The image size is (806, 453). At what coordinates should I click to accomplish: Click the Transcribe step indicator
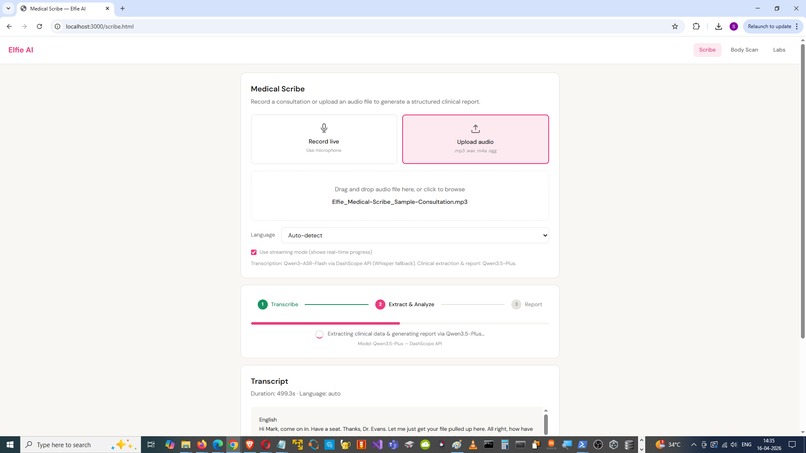tap(278, 304)
